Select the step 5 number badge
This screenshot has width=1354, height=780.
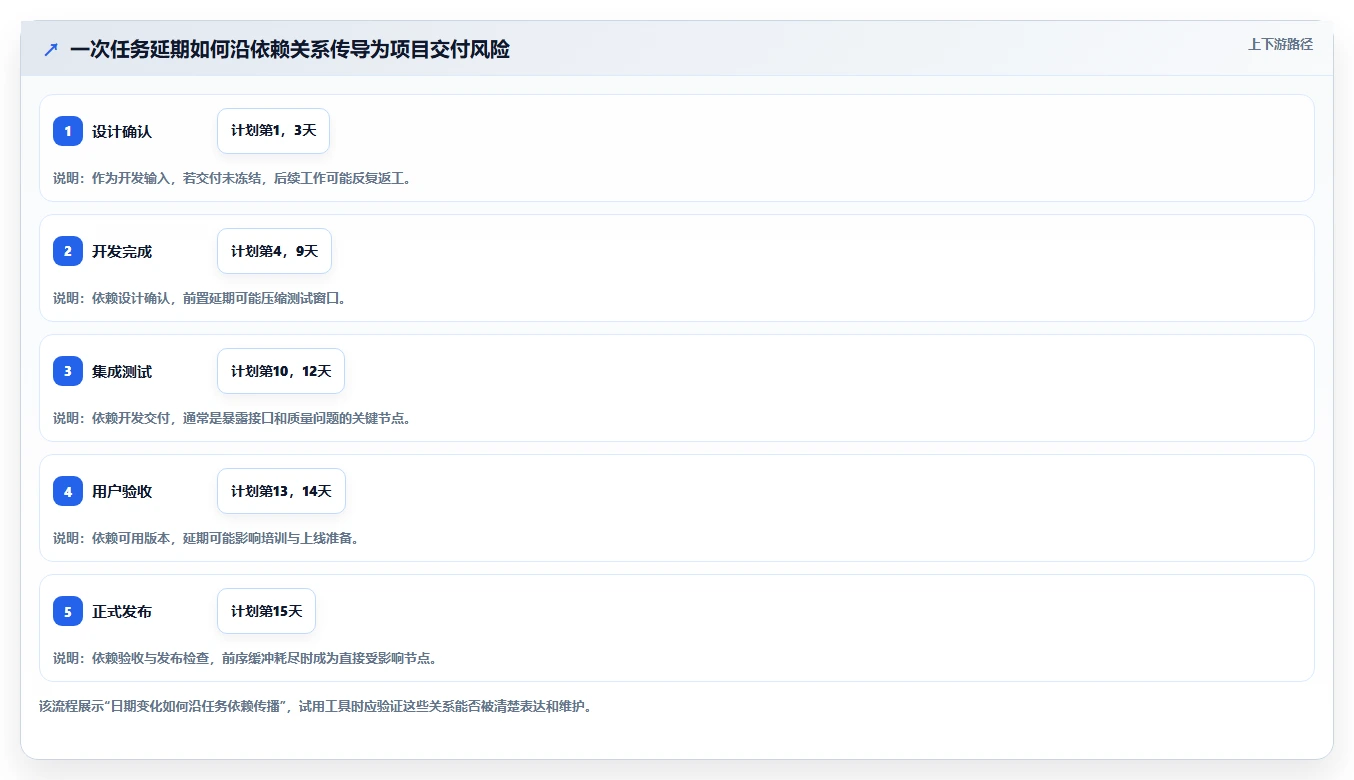pos(68,611)
